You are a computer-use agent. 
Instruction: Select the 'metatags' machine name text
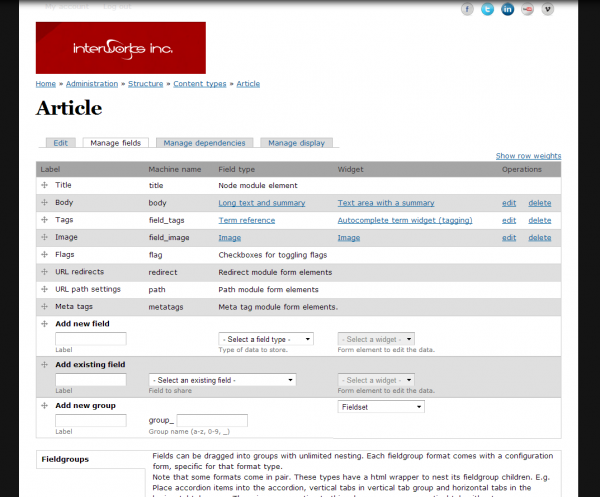point(166,307)
